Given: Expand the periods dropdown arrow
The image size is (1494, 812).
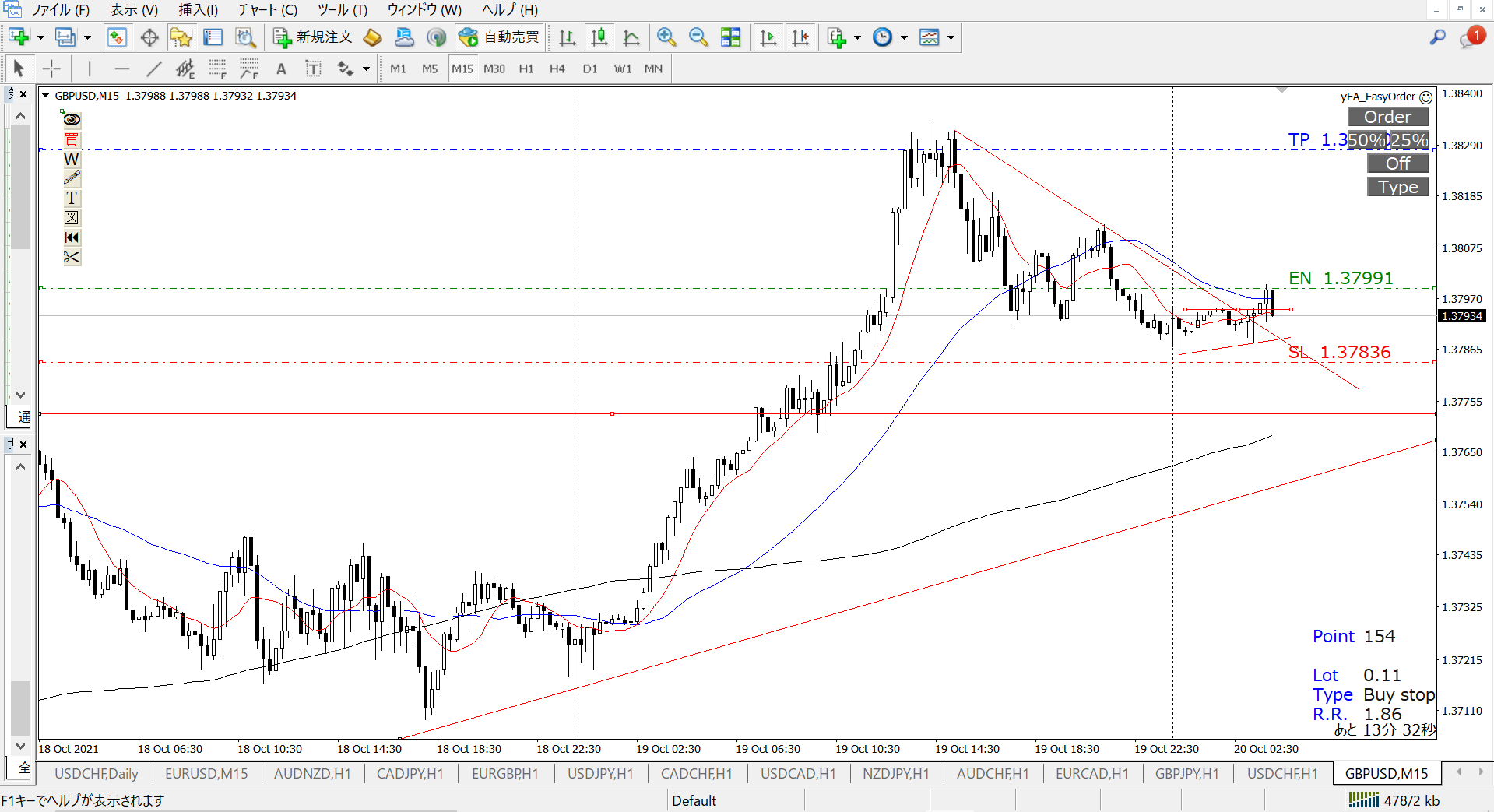Looking at the screenshot, I should coord(904,37).
